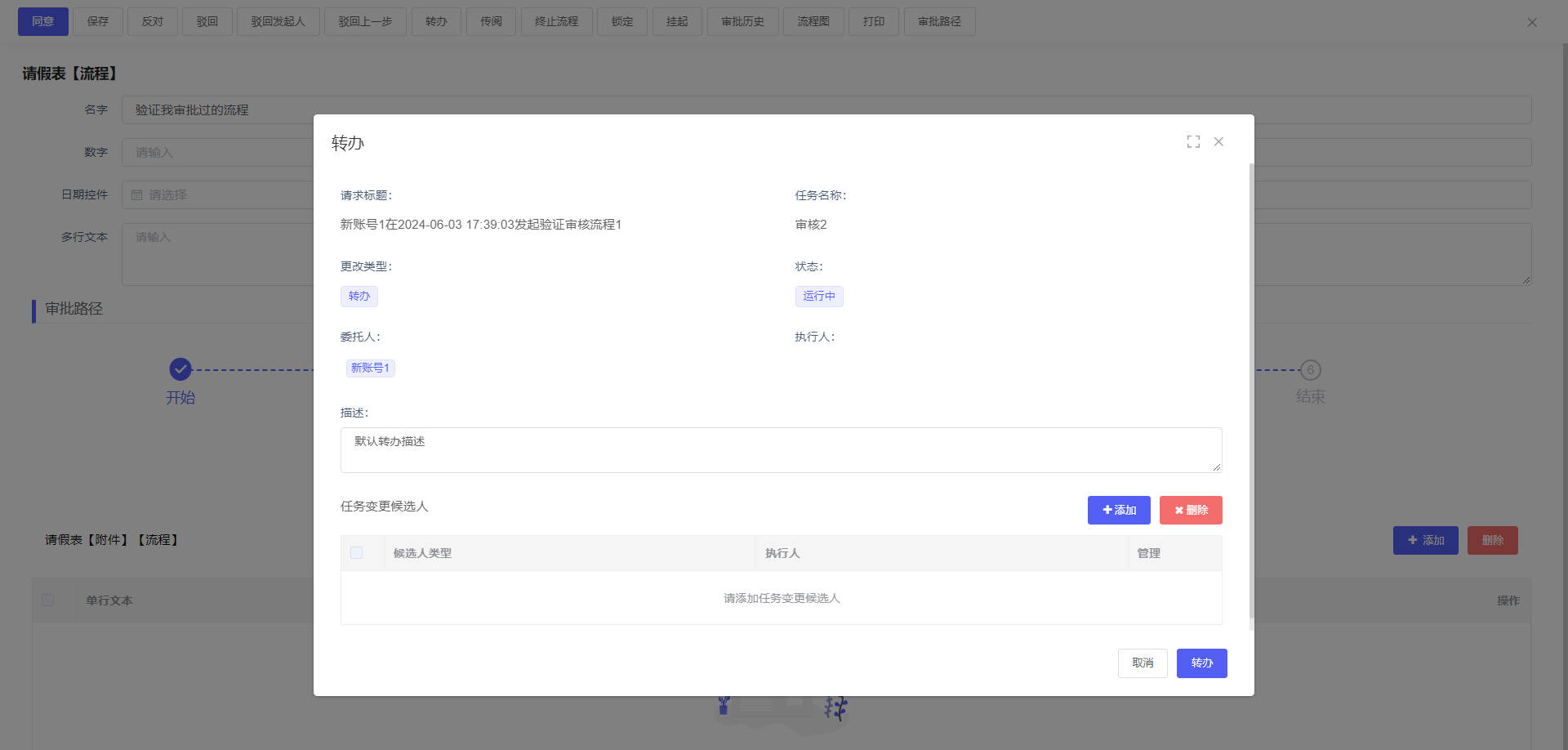Click the step 6 结束 circle icon
This screenshot has height=750, width=1568.
coord(1310,370)
